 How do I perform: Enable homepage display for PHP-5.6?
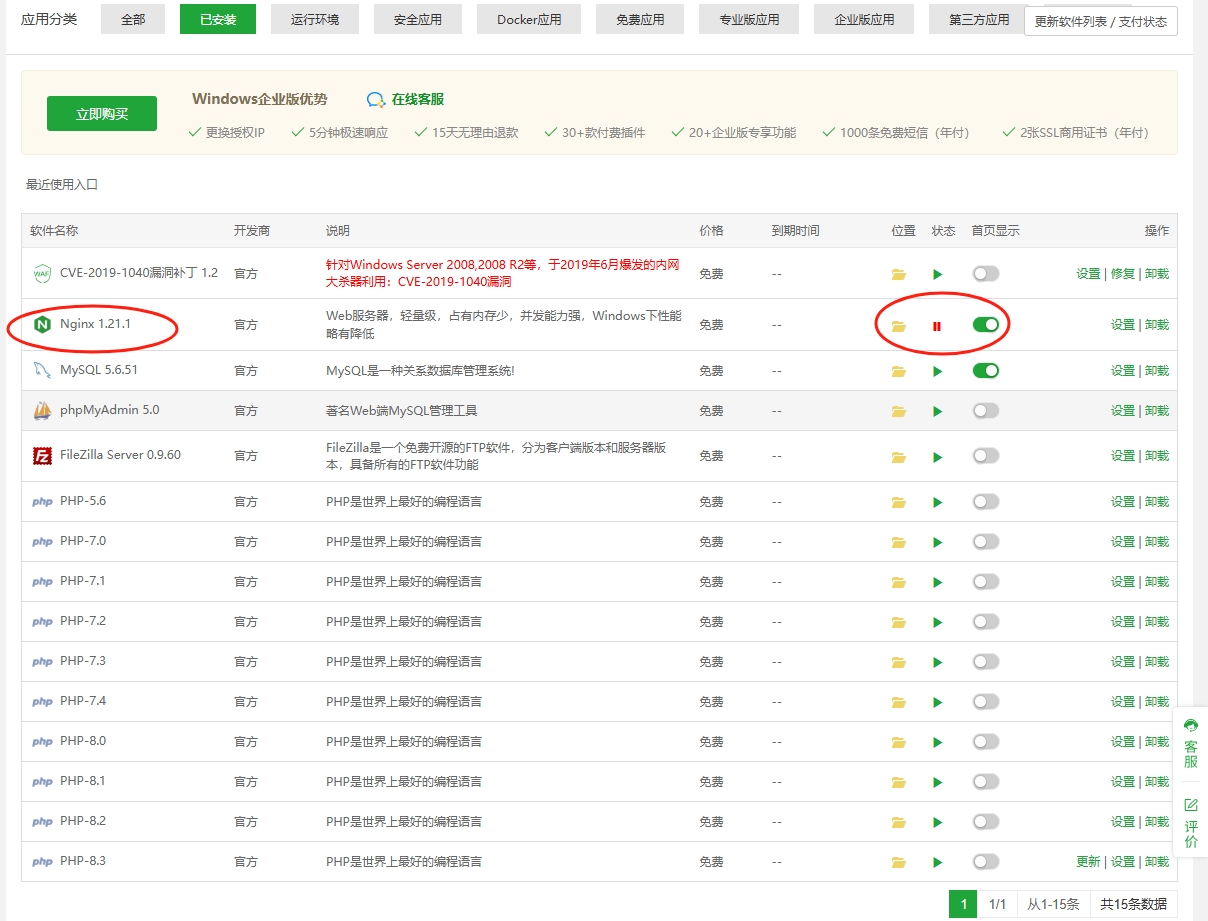pos(985,502)
